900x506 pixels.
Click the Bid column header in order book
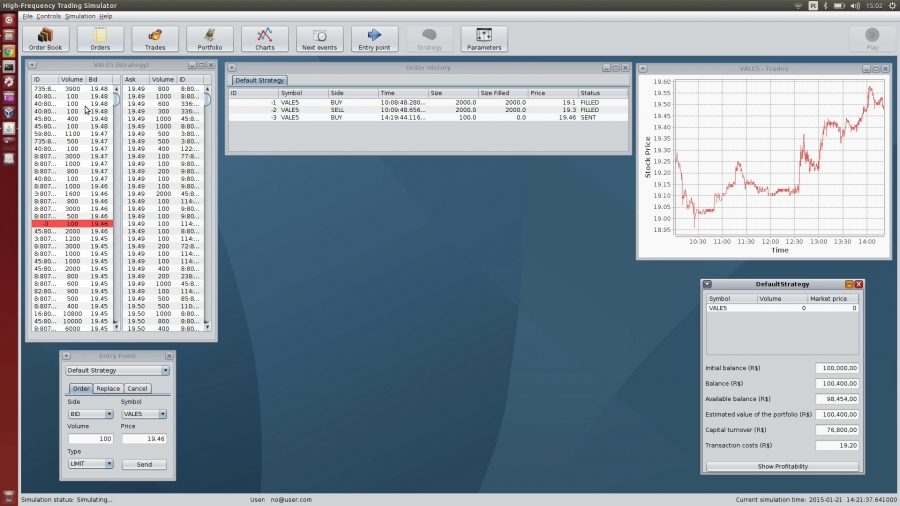point(99,79)
